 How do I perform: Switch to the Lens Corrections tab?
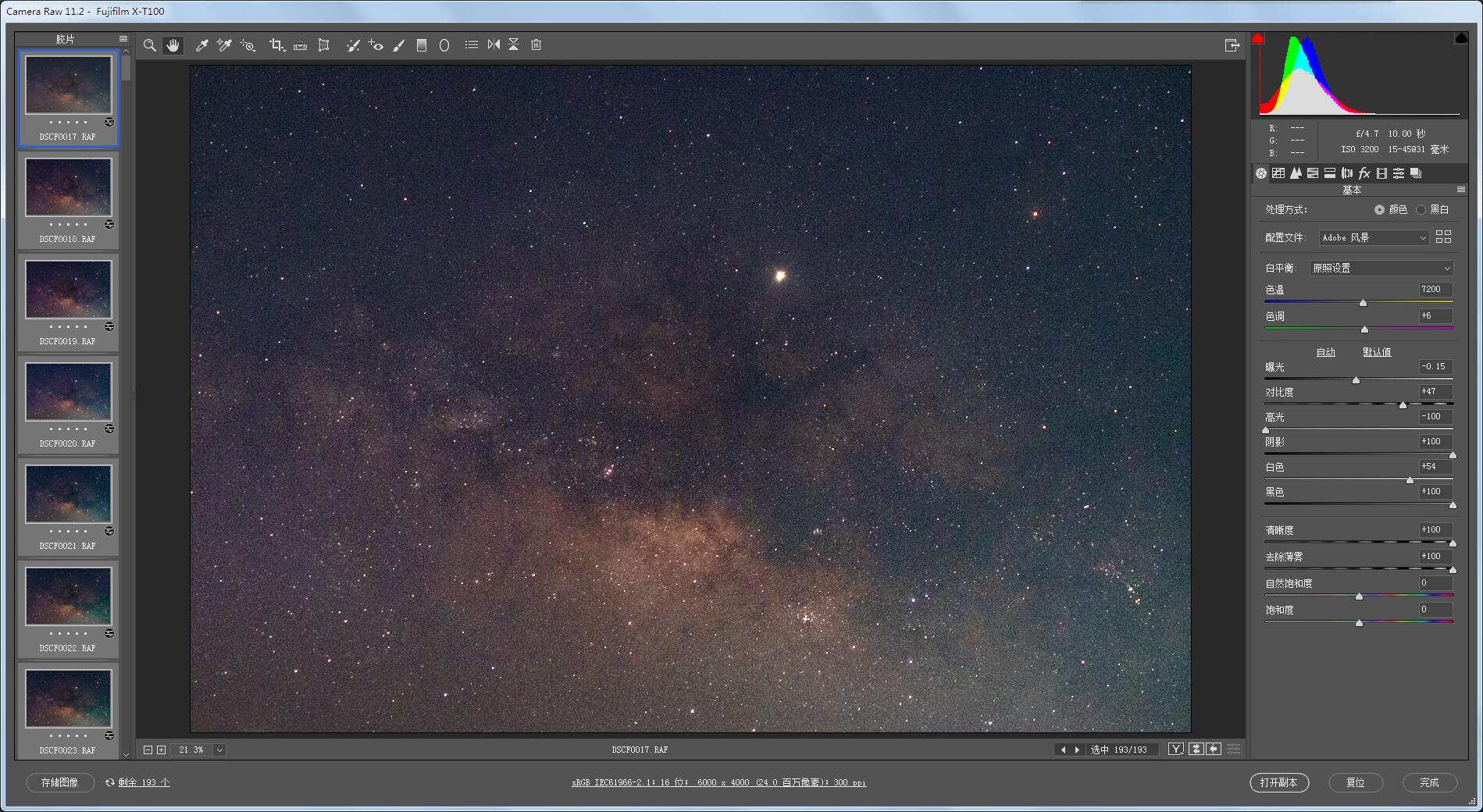pos(1347,173)
